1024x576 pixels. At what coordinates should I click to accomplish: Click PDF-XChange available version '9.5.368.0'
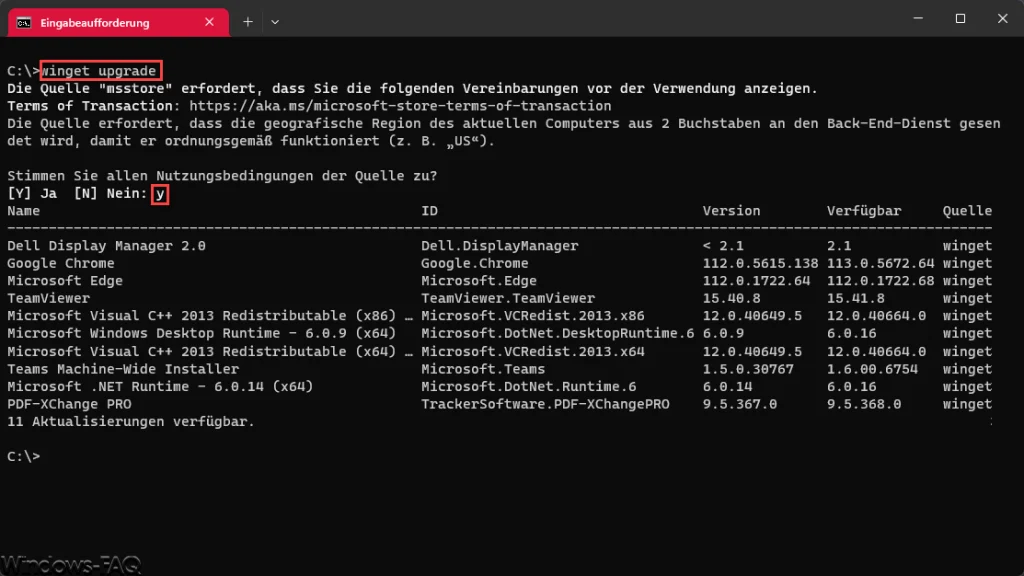[x=864, y=404]
